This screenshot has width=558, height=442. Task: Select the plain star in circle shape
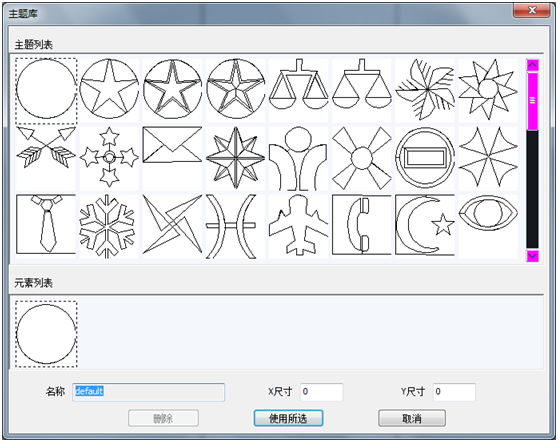click(109, 89)
